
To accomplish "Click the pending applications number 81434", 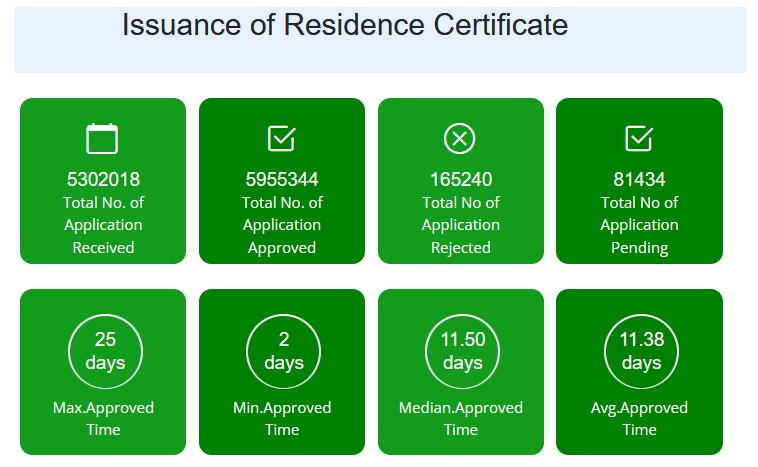I will point(639,180).
